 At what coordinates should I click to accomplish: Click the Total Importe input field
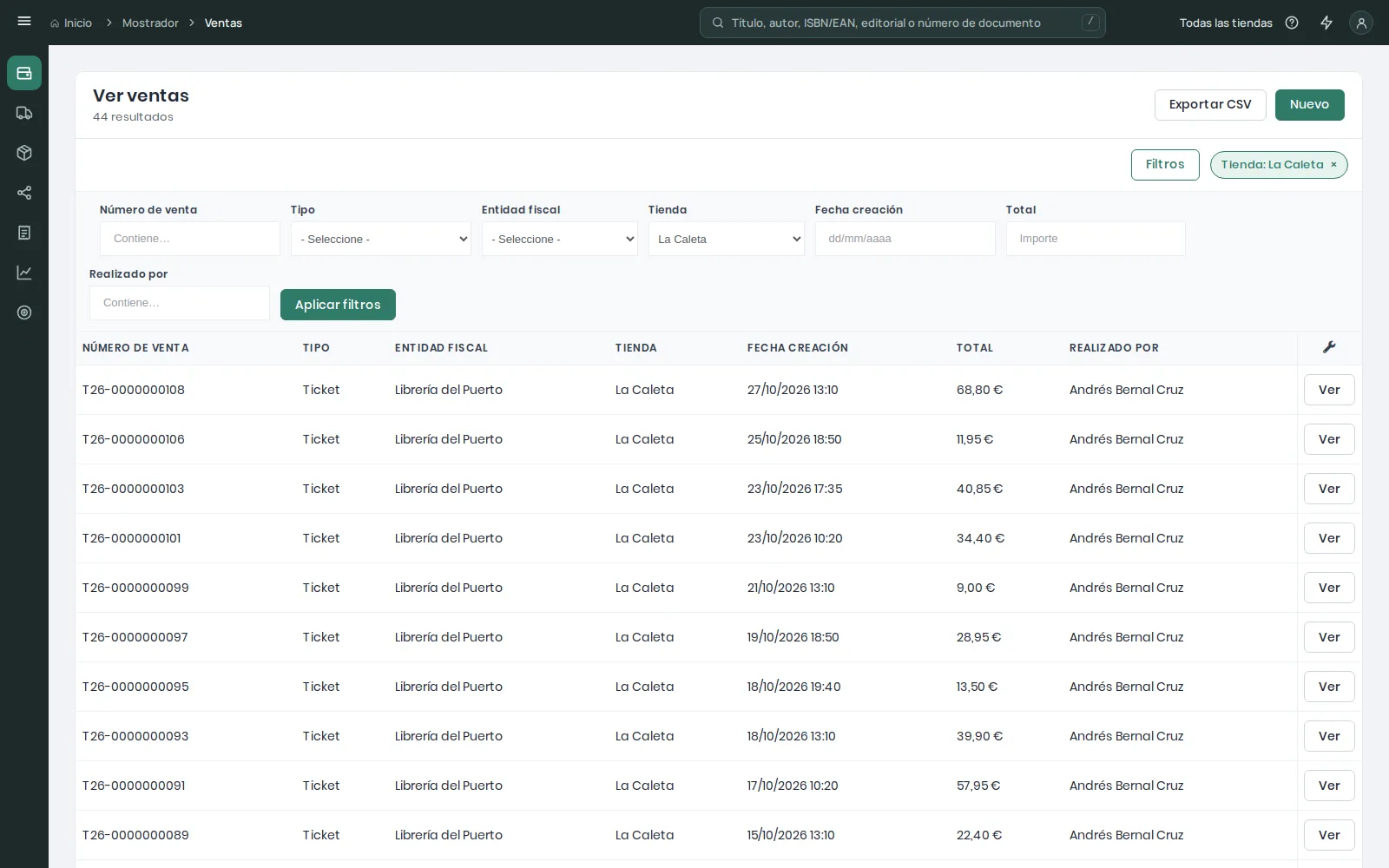(x=1096, y=239)
